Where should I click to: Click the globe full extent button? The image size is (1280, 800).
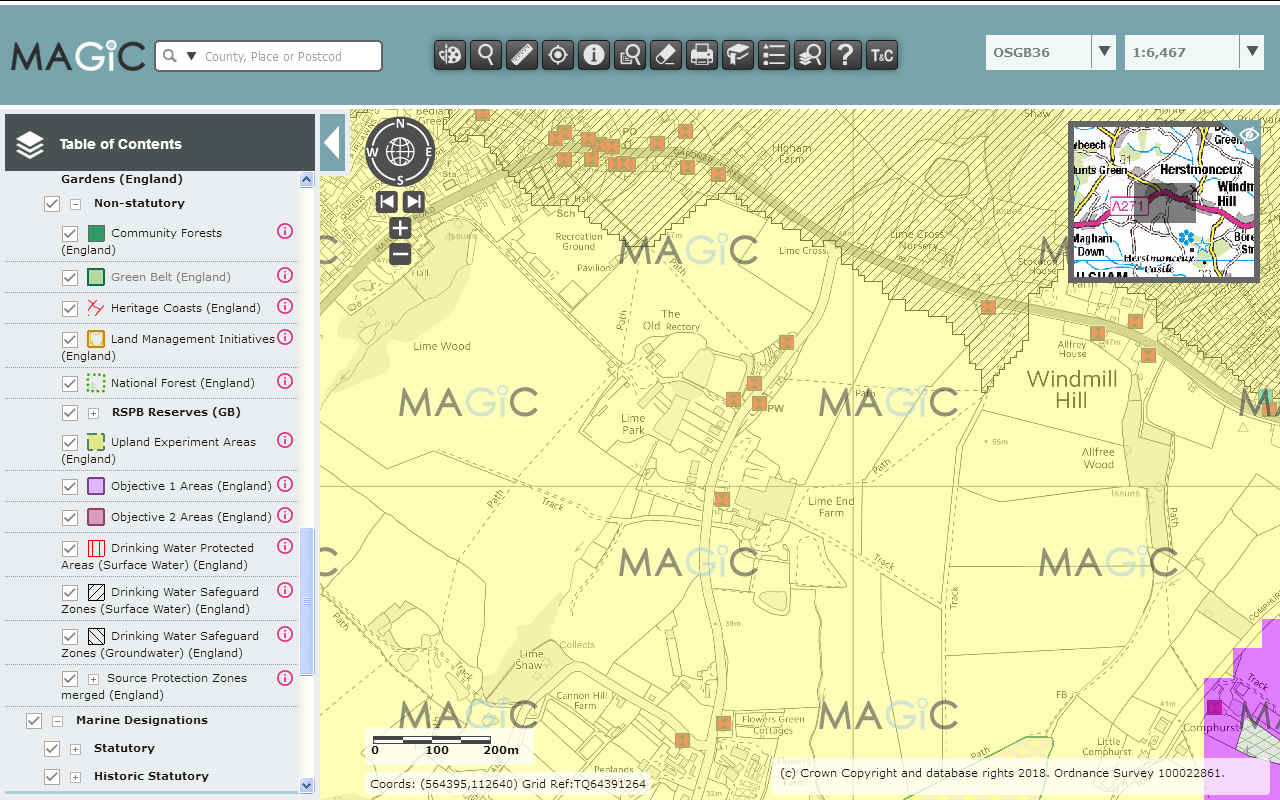[x=400, y=152]
